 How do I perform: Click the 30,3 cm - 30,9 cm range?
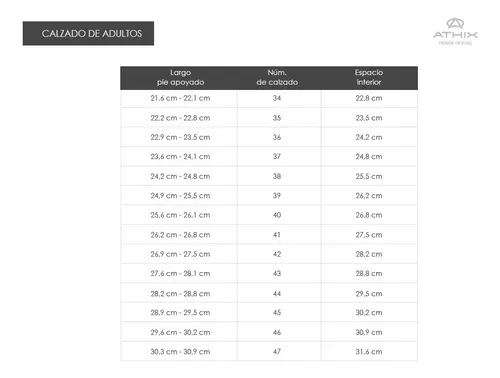click(180, 351)
